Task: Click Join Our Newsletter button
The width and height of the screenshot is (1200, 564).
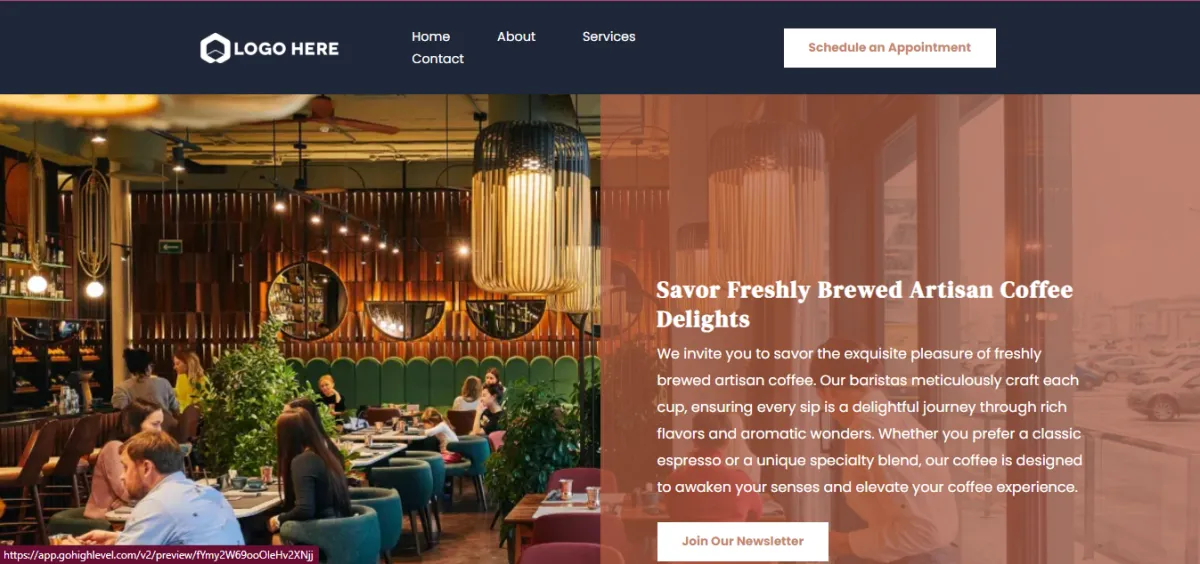Action: click(743, 541)
